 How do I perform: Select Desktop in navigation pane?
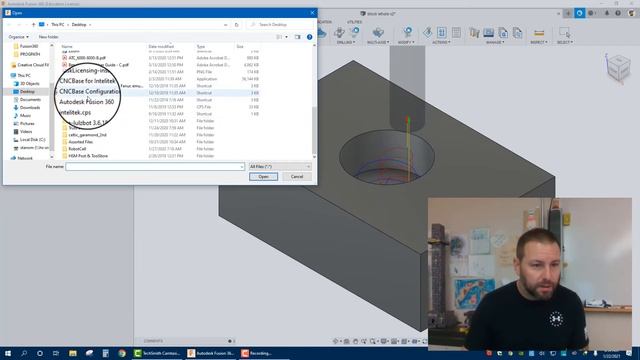(x=25, y=92)
